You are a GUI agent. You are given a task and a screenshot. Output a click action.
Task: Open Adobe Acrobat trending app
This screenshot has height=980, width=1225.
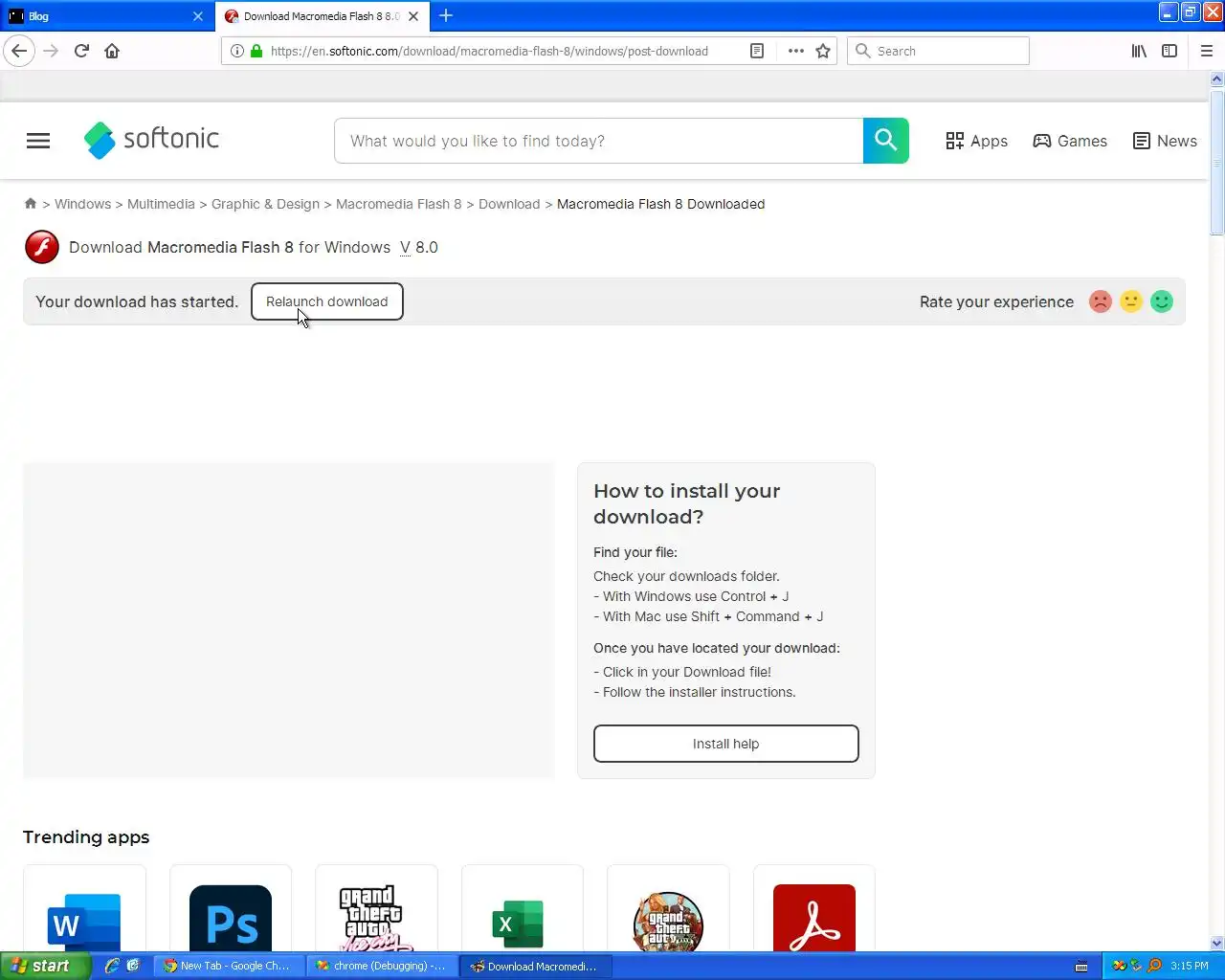click(814, 909)
